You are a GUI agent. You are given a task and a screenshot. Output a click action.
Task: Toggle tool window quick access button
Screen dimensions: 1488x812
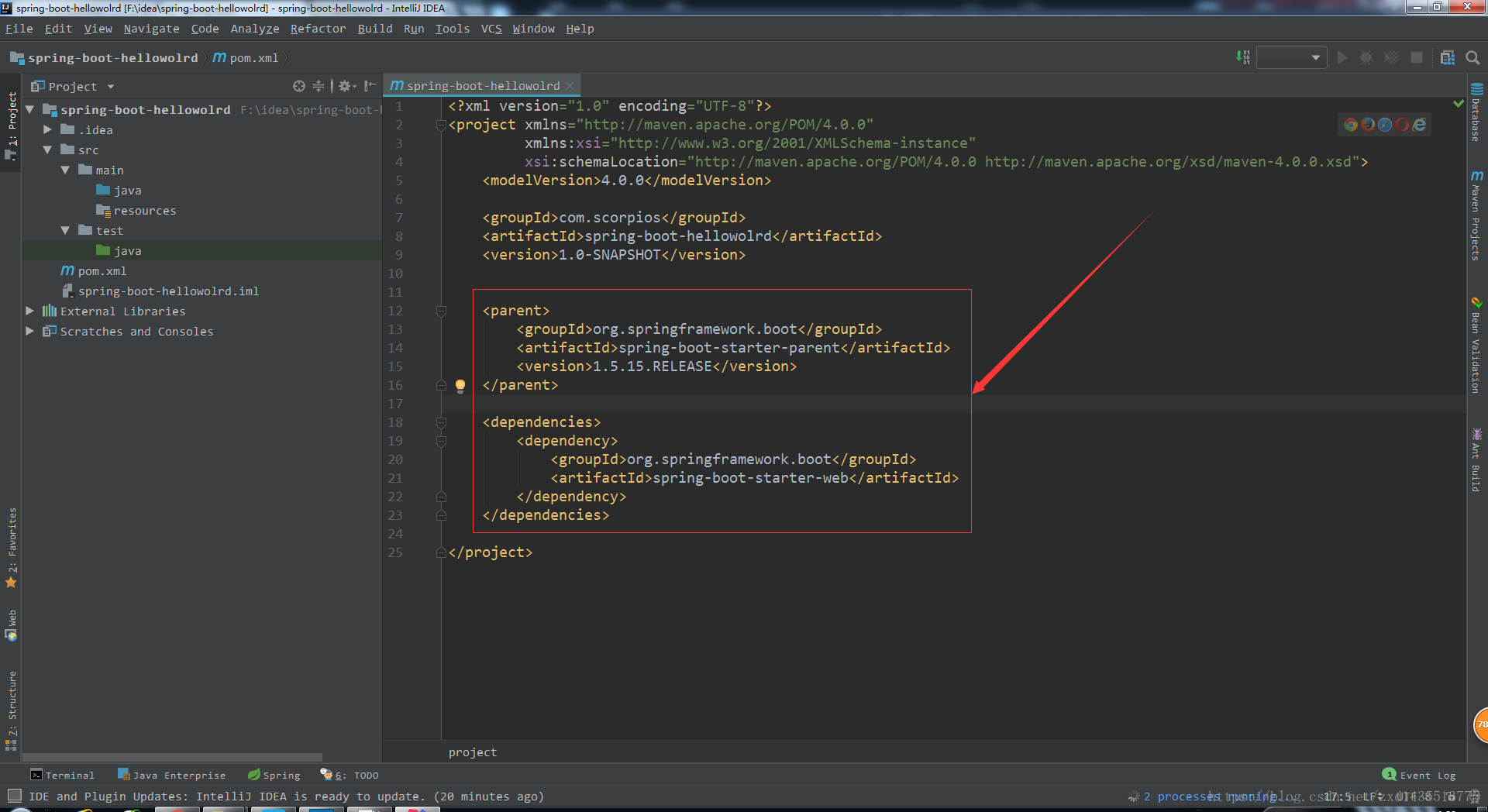point(14,796)
